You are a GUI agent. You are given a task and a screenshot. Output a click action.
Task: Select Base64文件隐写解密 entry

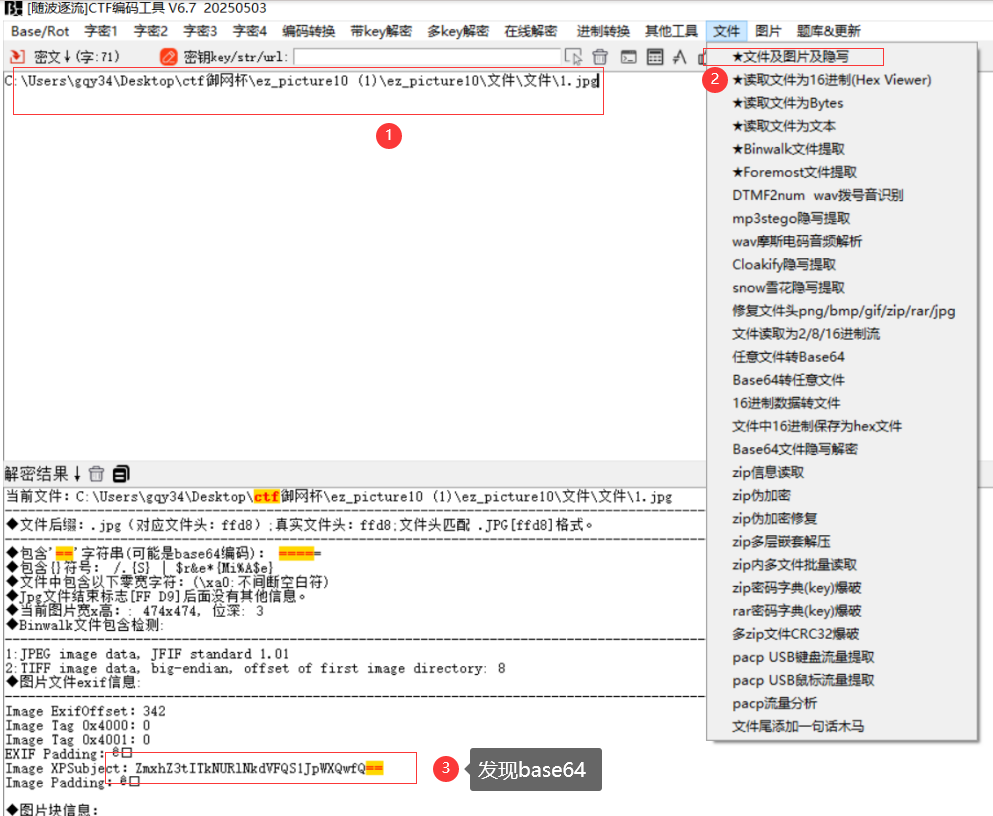pos(842,449)
